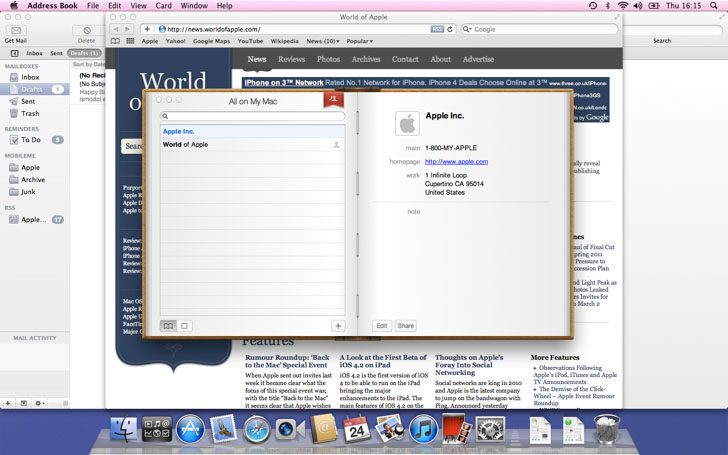The width and height of the screenshot is (728, 455).
Task: Open the Archives tab on World of Apple site
Action: (366, 59)
